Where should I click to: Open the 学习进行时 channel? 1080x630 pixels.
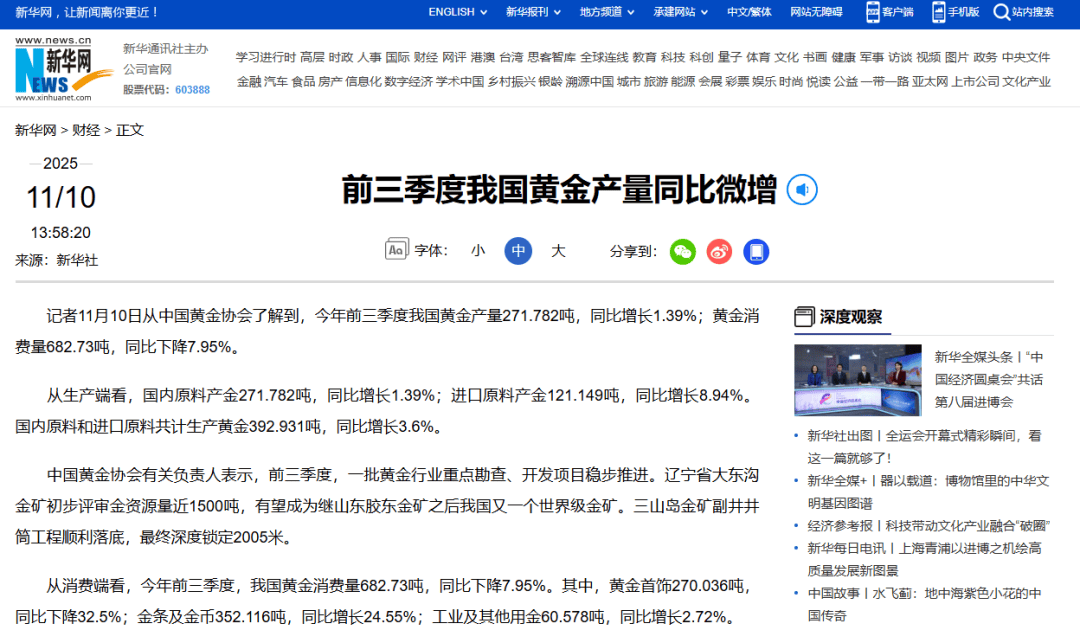[x=265, y=57]
